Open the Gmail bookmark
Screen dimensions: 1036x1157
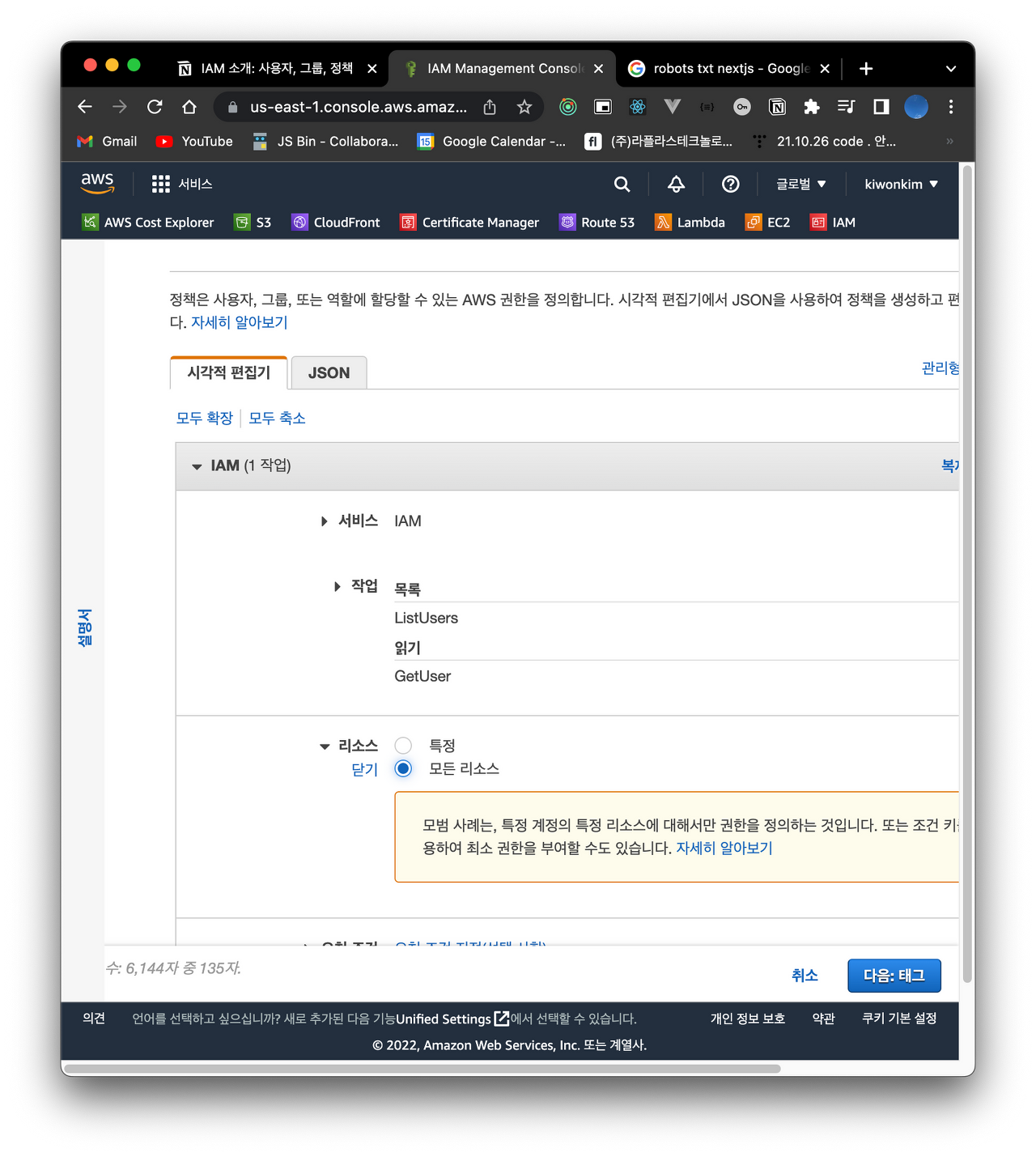tap(107, 141)
